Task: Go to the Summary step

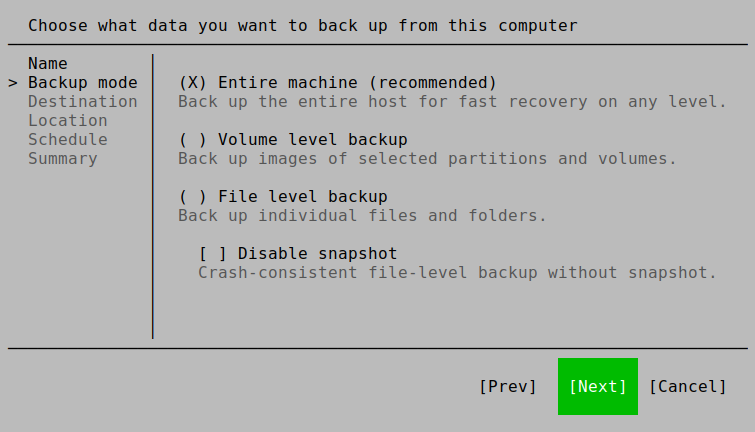Action: [x=62, y=158]
